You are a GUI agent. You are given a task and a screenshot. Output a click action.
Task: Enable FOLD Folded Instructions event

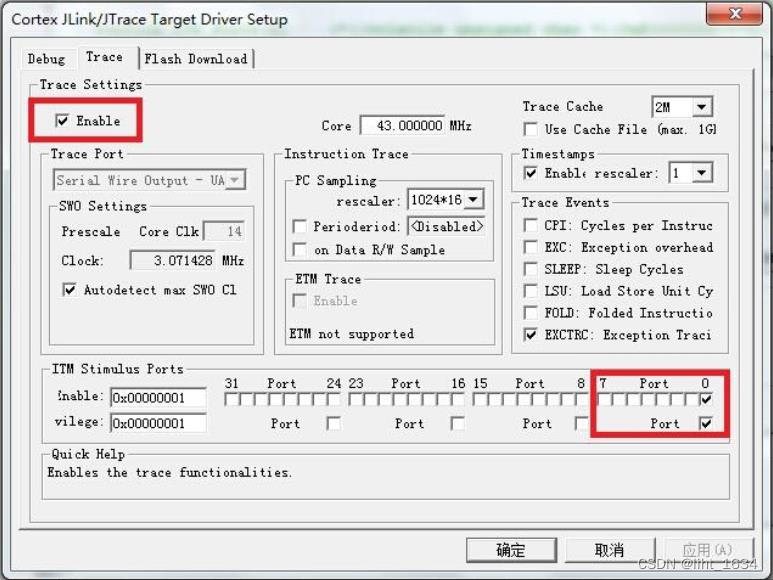(530, 313)
